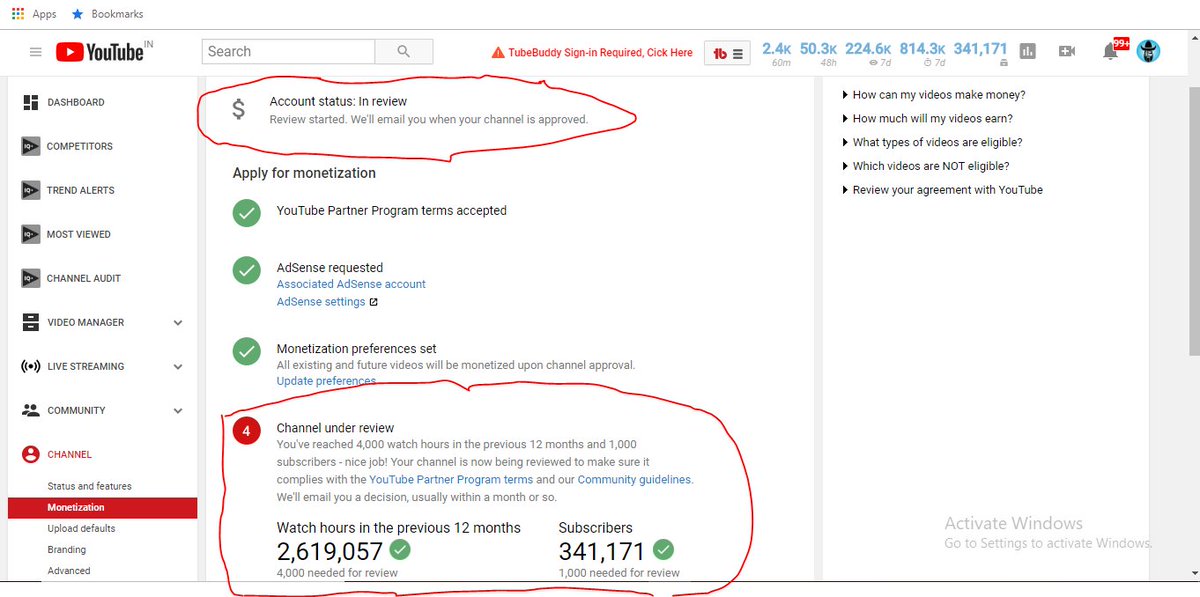Viewport: 1200px width, 597px height.
Task: Open the account avatar menu
Action: (1149, 51)
